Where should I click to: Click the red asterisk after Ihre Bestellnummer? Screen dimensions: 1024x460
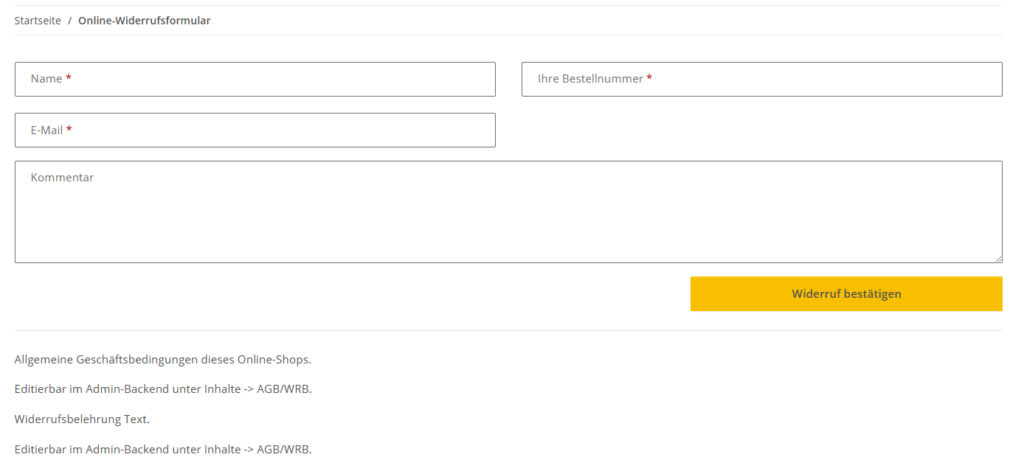(649, 79)
